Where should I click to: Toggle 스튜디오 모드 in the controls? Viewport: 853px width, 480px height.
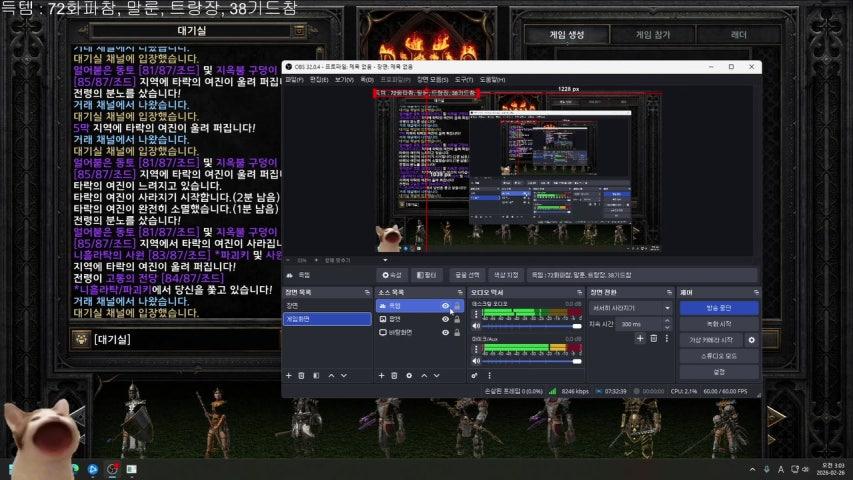pyautogui.click(x=719, y=356)
